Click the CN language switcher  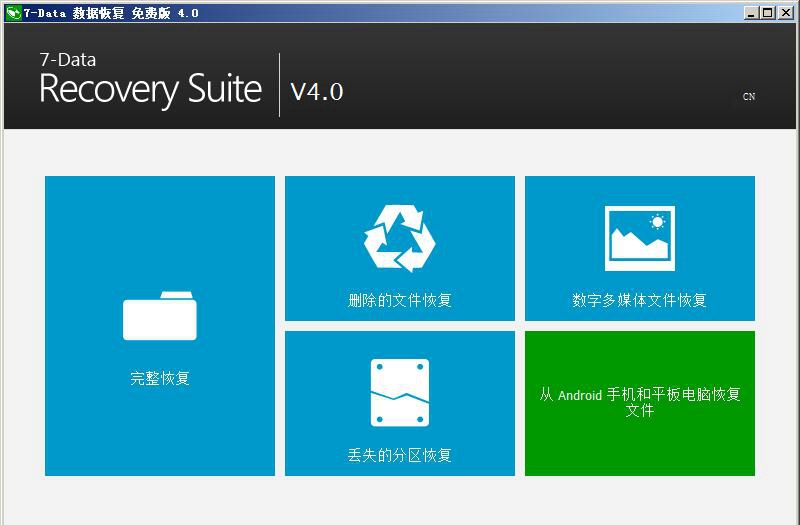(x=748, y=96)
